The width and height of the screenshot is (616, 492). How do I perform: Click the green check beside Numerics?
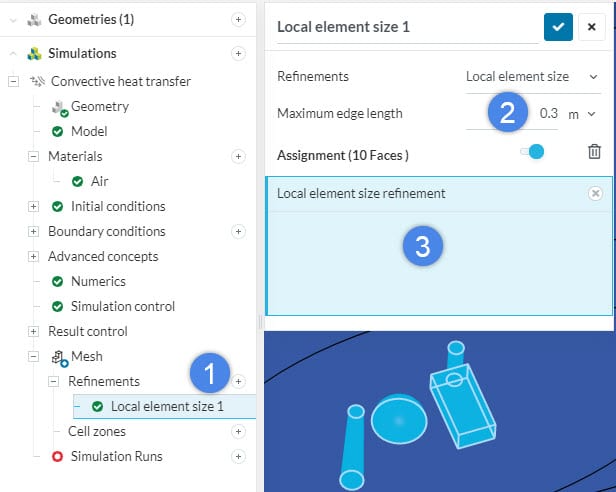[57, 281]
